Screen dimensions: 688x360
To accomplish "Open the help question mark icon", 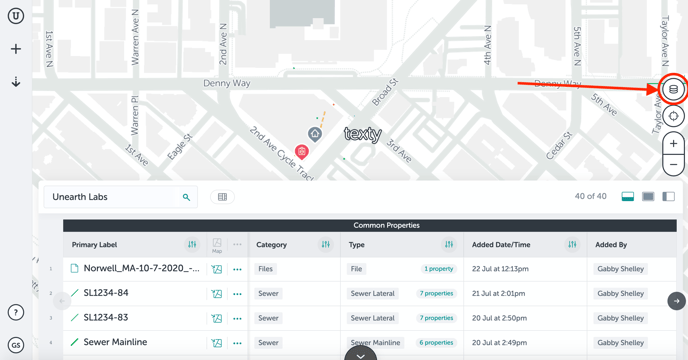I will point(16,313).
